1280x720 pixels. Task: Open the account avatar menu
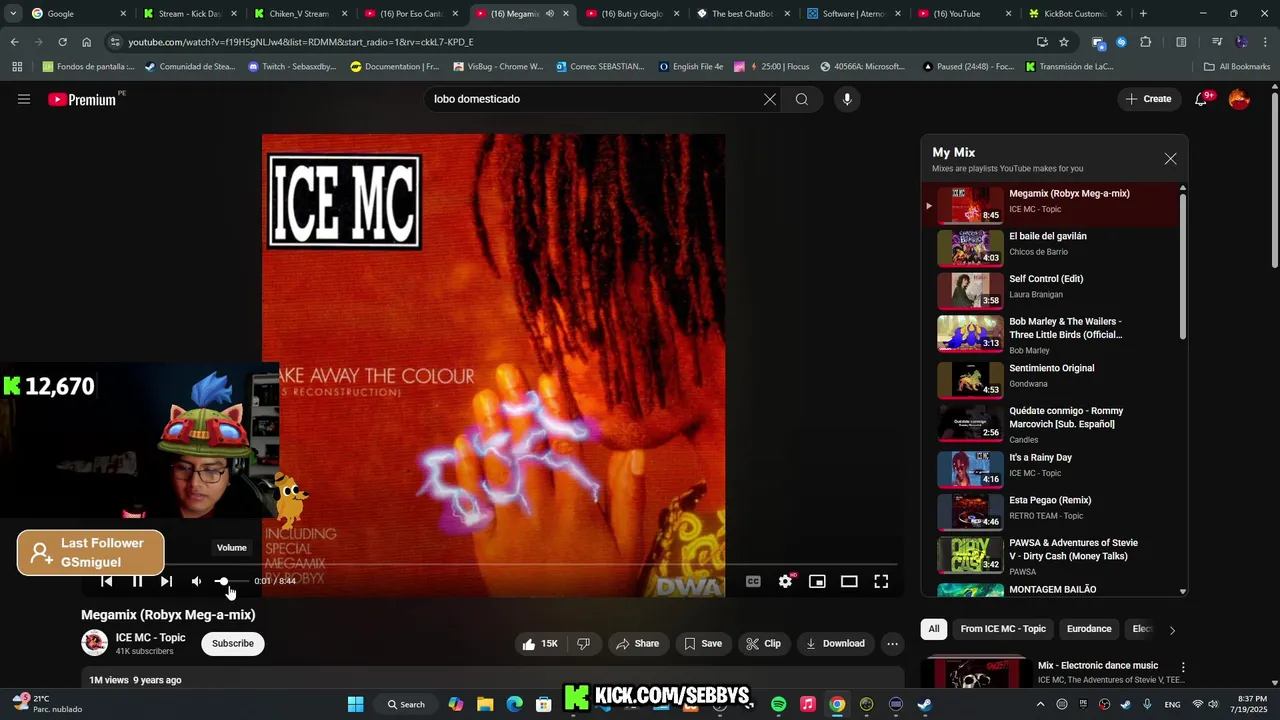pos(1239,99)
